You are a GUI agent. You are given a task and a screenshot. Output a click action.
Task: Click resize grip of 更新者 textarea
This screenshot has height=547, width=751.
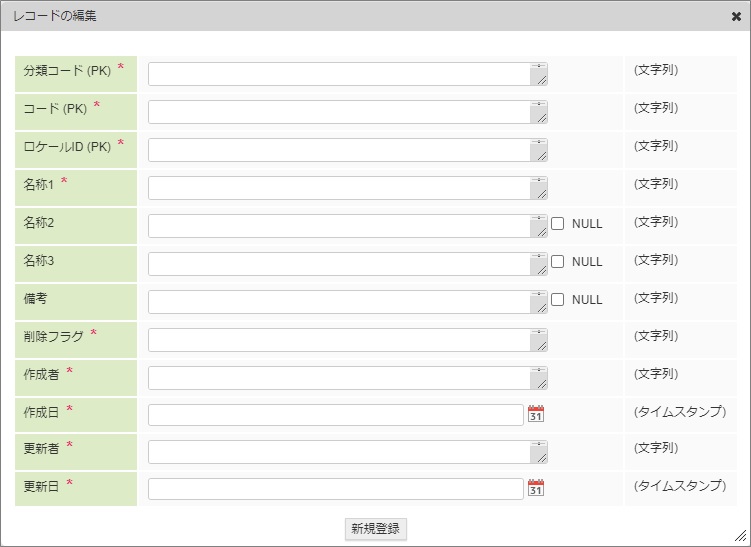[540, 458]
